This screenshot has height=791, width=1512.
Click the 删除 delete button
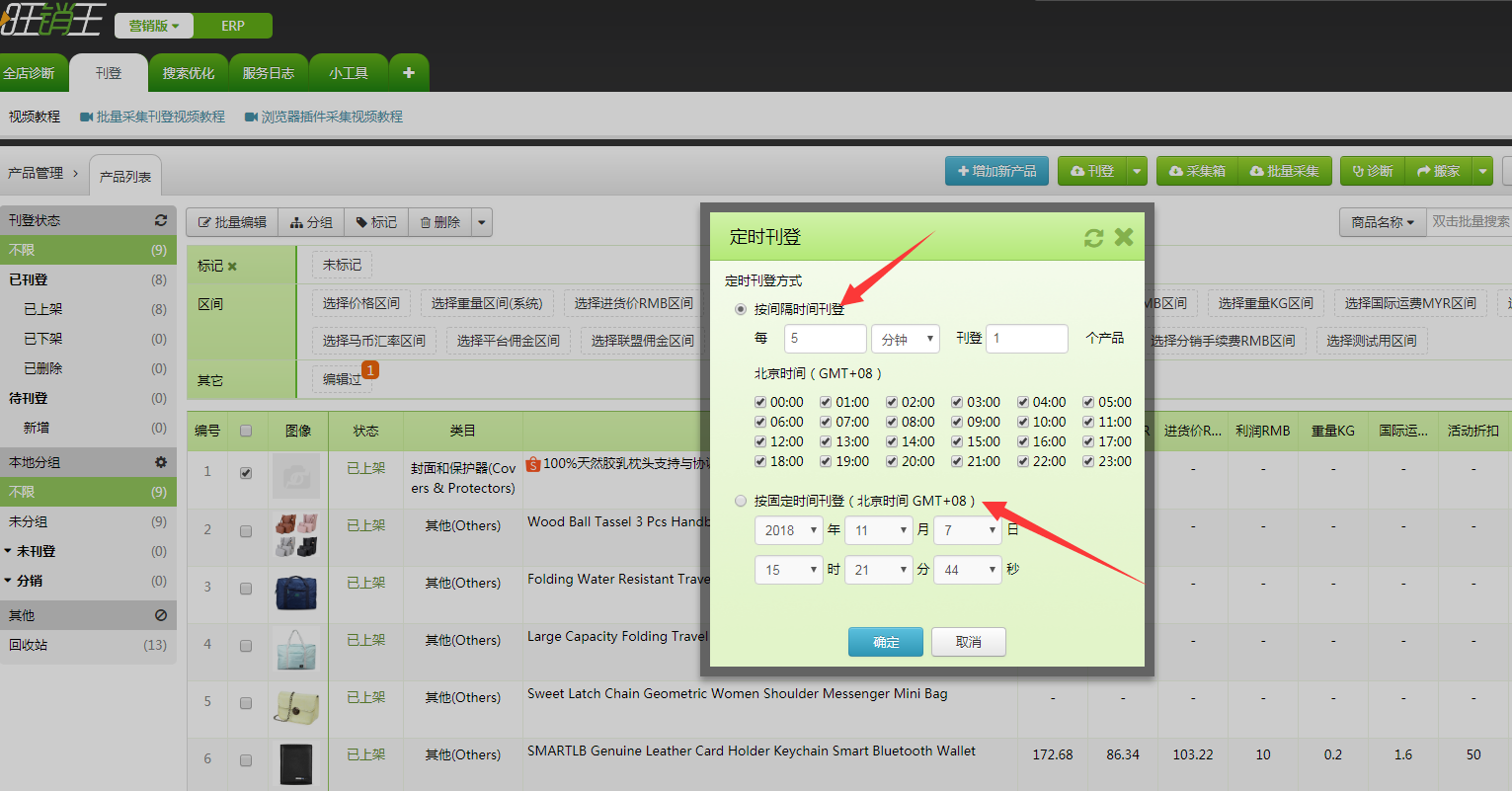(440, 222)
